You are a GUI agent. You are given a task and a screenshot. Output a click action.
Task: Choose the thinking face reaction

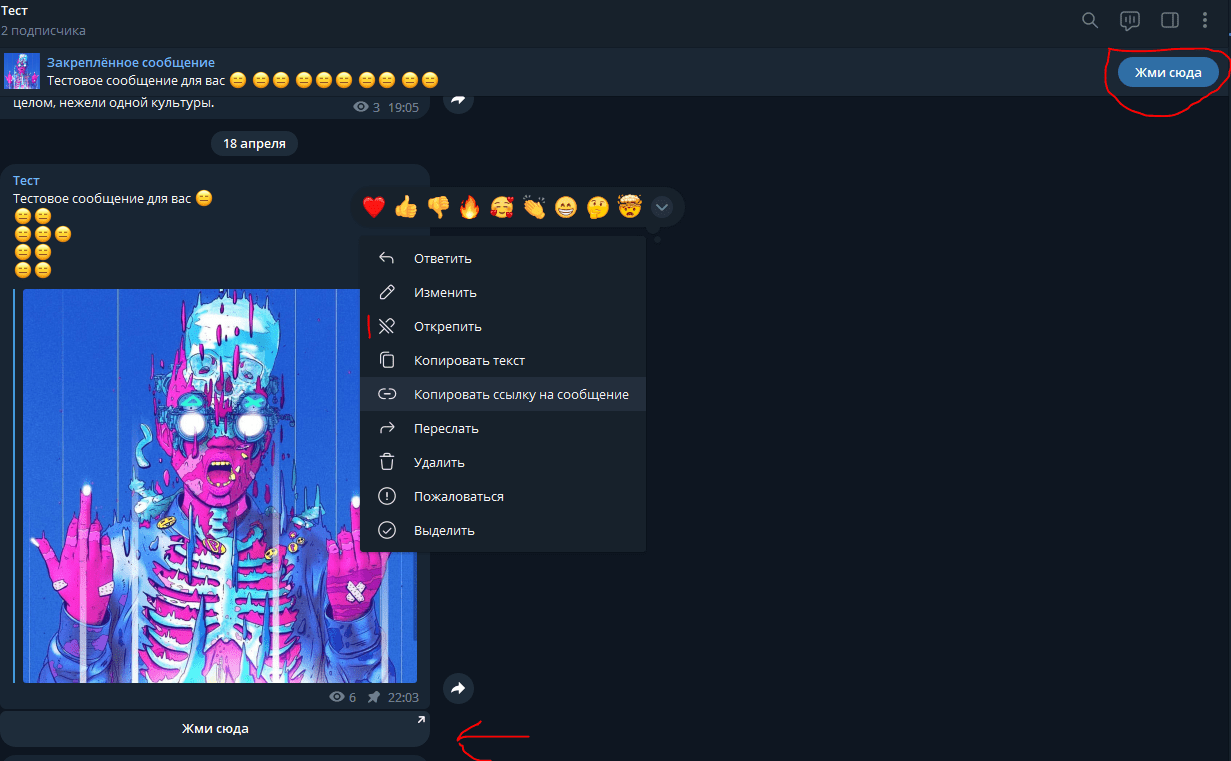(598, 207)
